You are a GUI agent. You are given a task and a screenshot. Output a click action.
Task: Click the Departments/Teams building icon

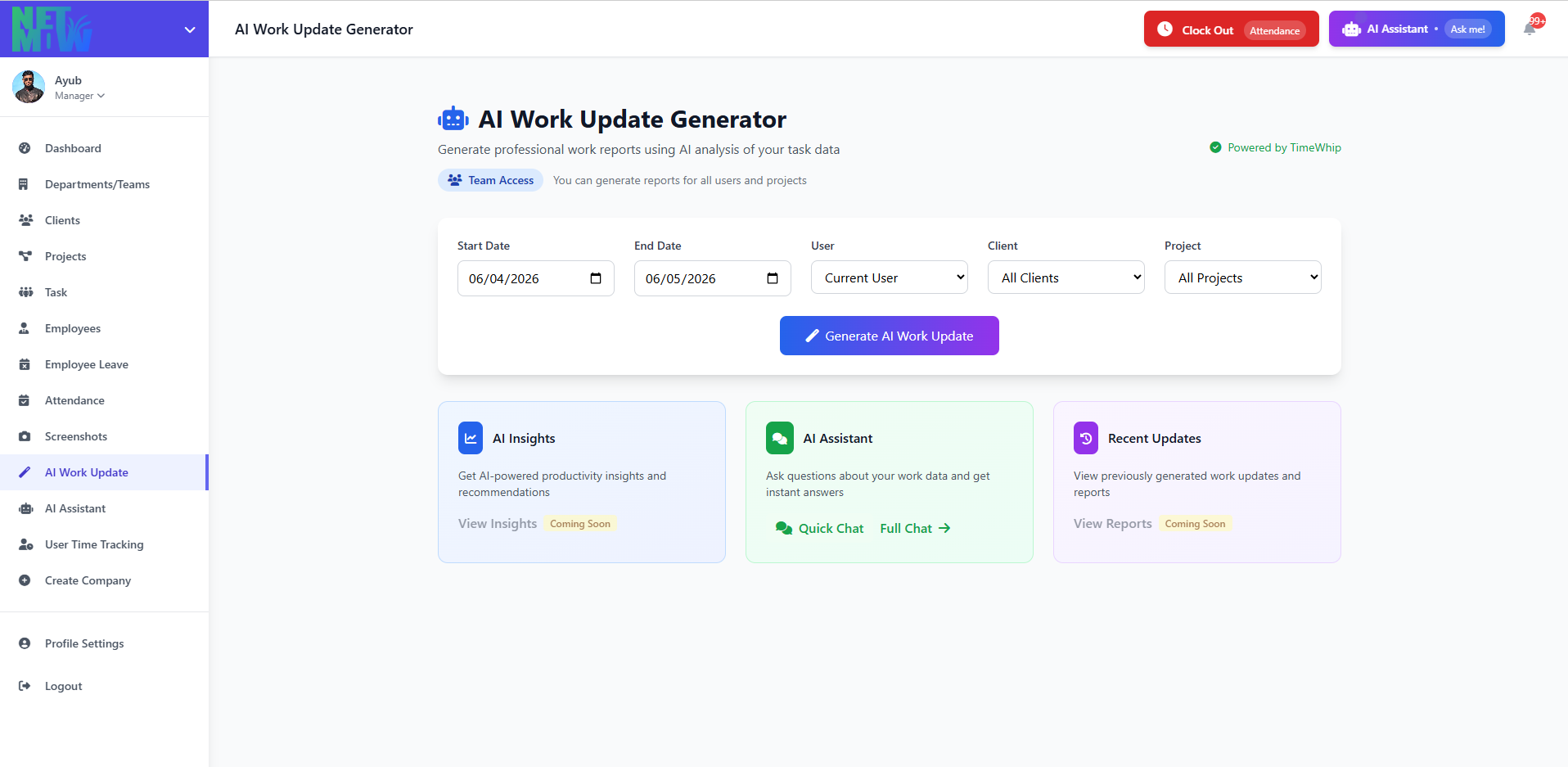[x=24, y=184]
